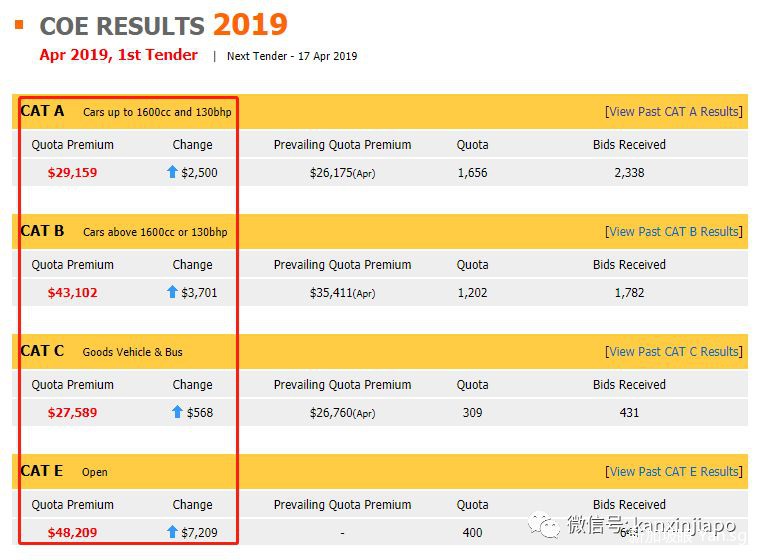Click the CAT C Goods Vehicle & Bus header
This screenshot has height=560, width=761.
click(x=100, y=351)
